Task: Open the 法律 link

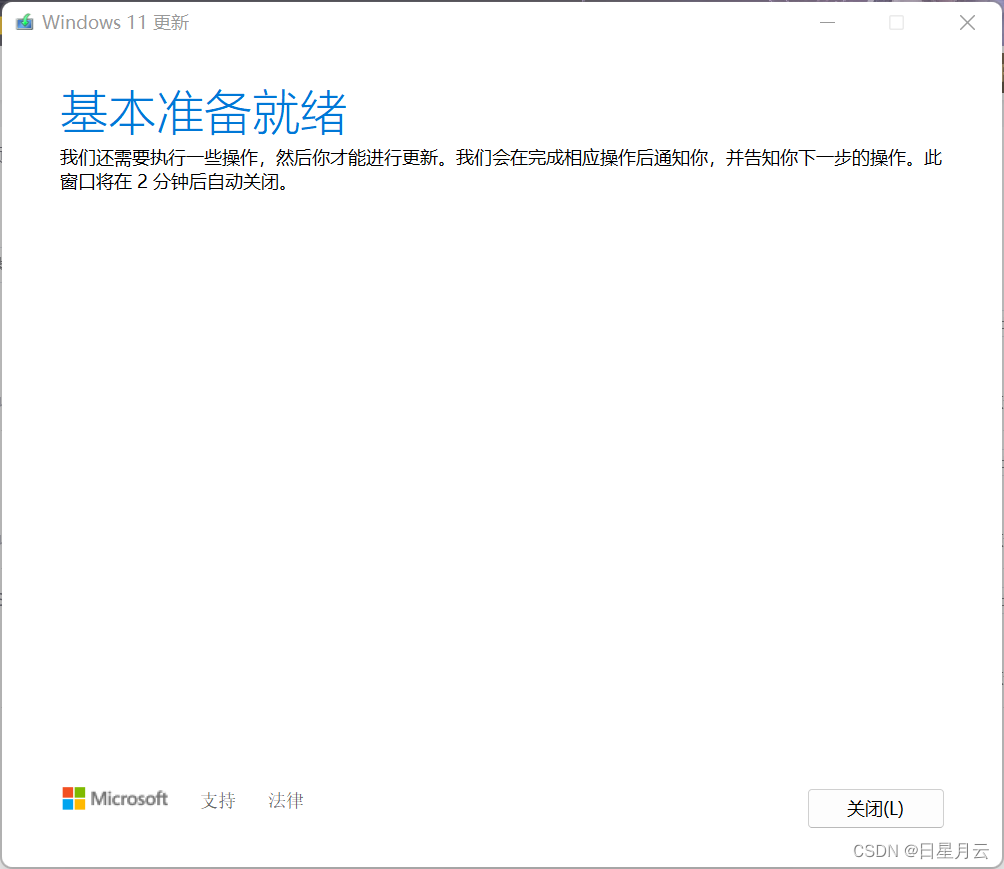Action: pyautogui.click(x=286, y=800)
